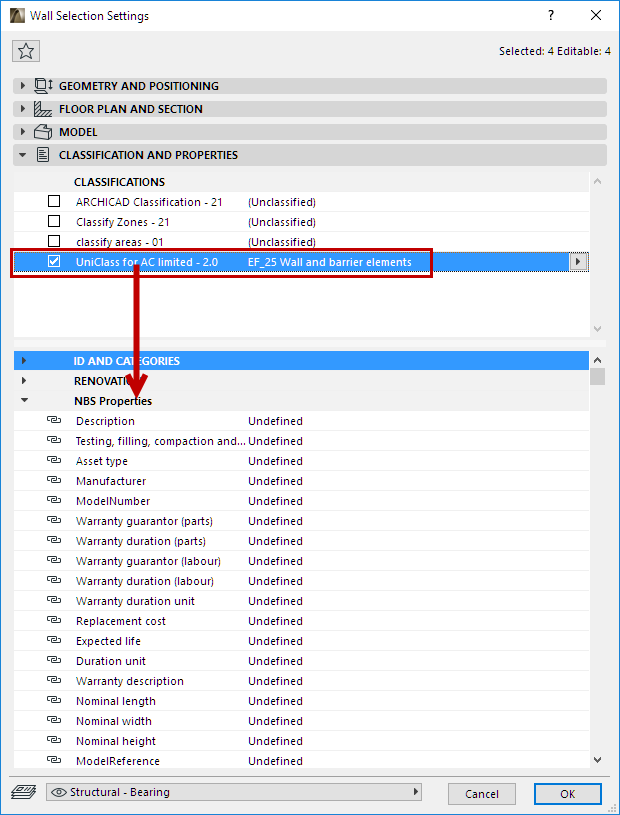Click the link icon beside Nominal height
This screenshot has height=815, width=620.
coord(54,741)
